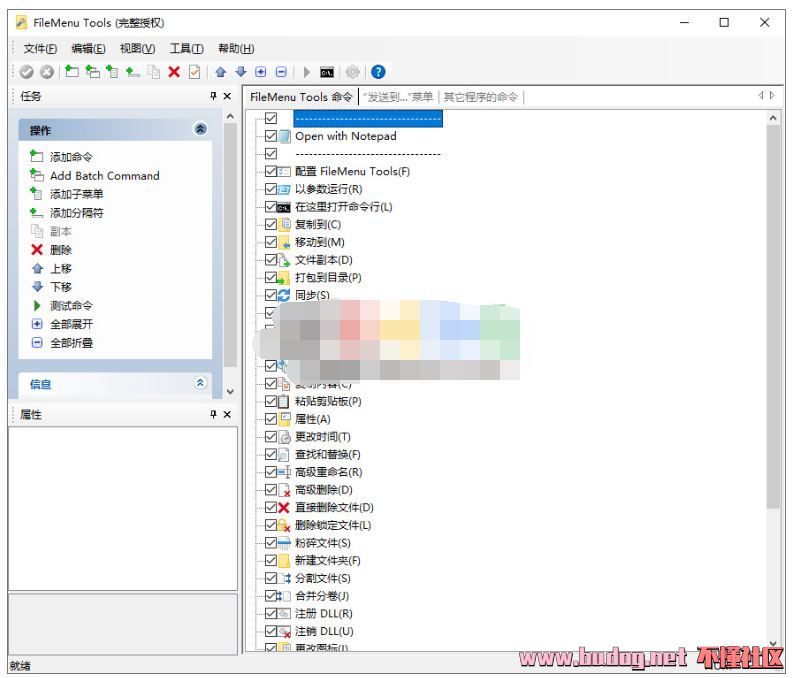Click the add command toolbar icon
Image resolution: width=793 pixels, height=678 pixels.
[72, 72]
